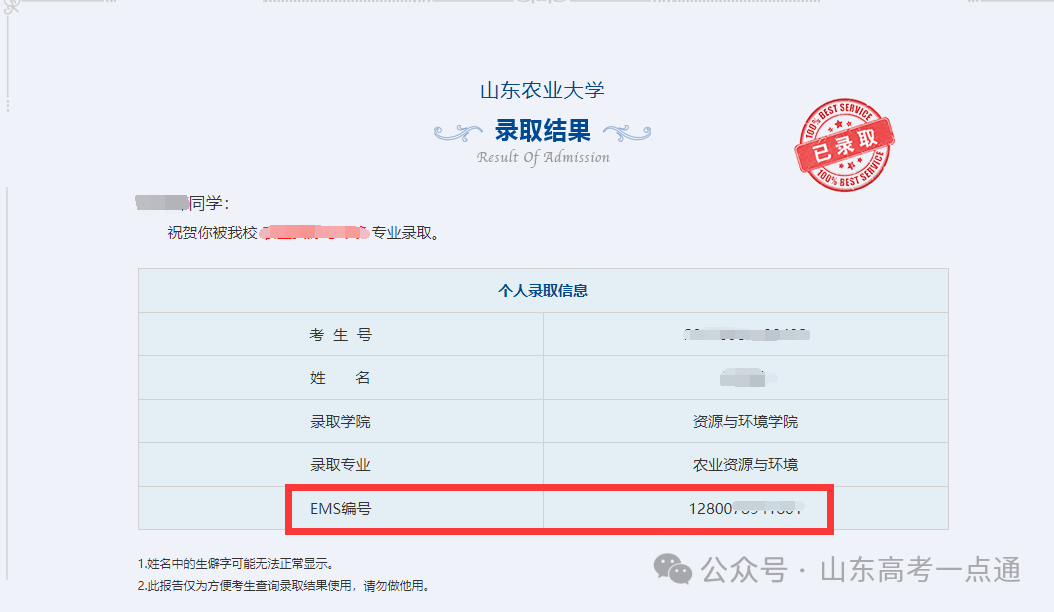Click the 考生号 table row label
The image size is (1054, 612).
[x=342, y=333]
